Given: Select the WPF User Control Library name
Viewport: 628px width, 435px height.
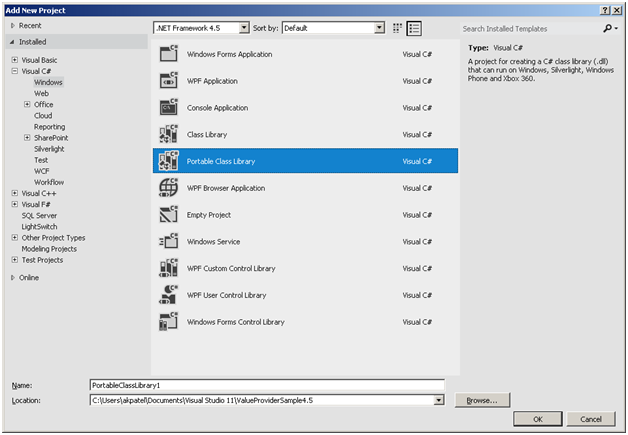Looking at the screenshot, I should click(226, 295).
